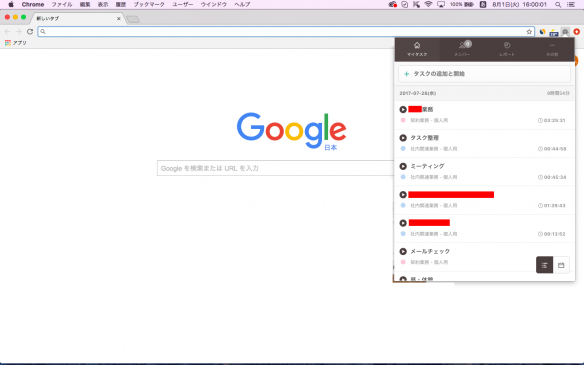Start the 01:39:43 redacted task timer

[403, 194]
